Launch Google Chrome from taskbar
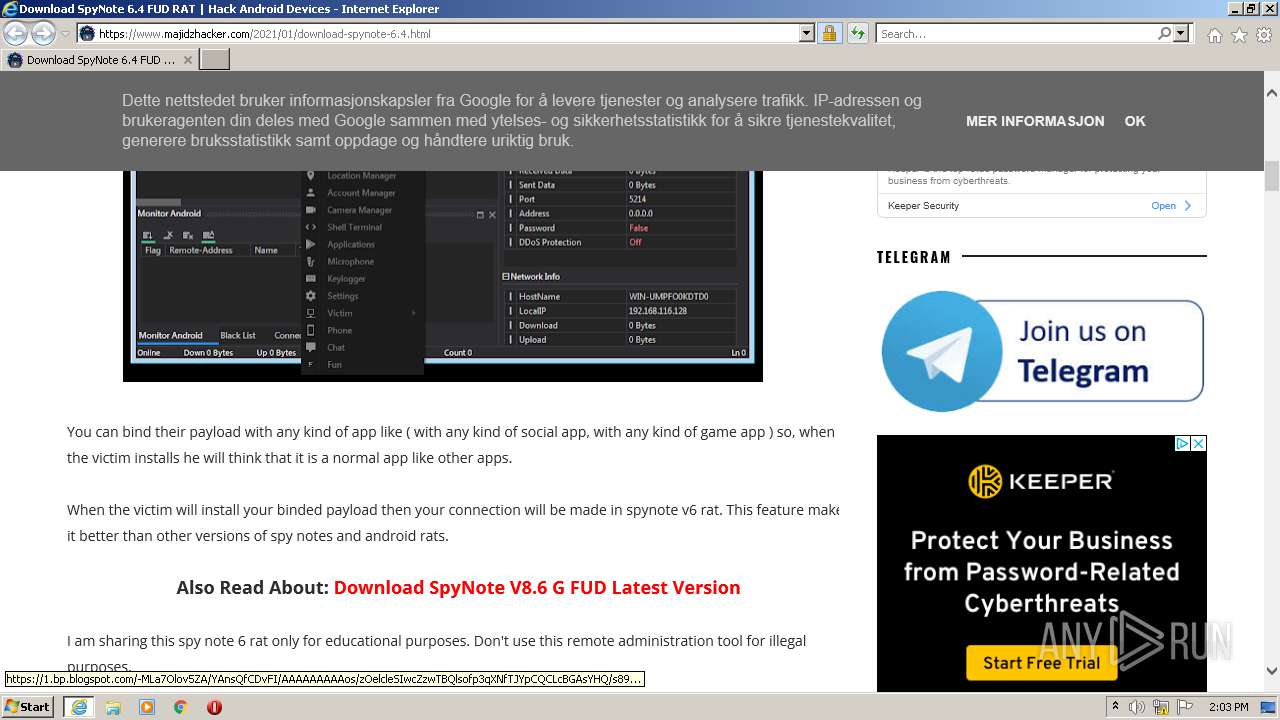The height and width of the screenshot is (720, 1280). (181, 707)
